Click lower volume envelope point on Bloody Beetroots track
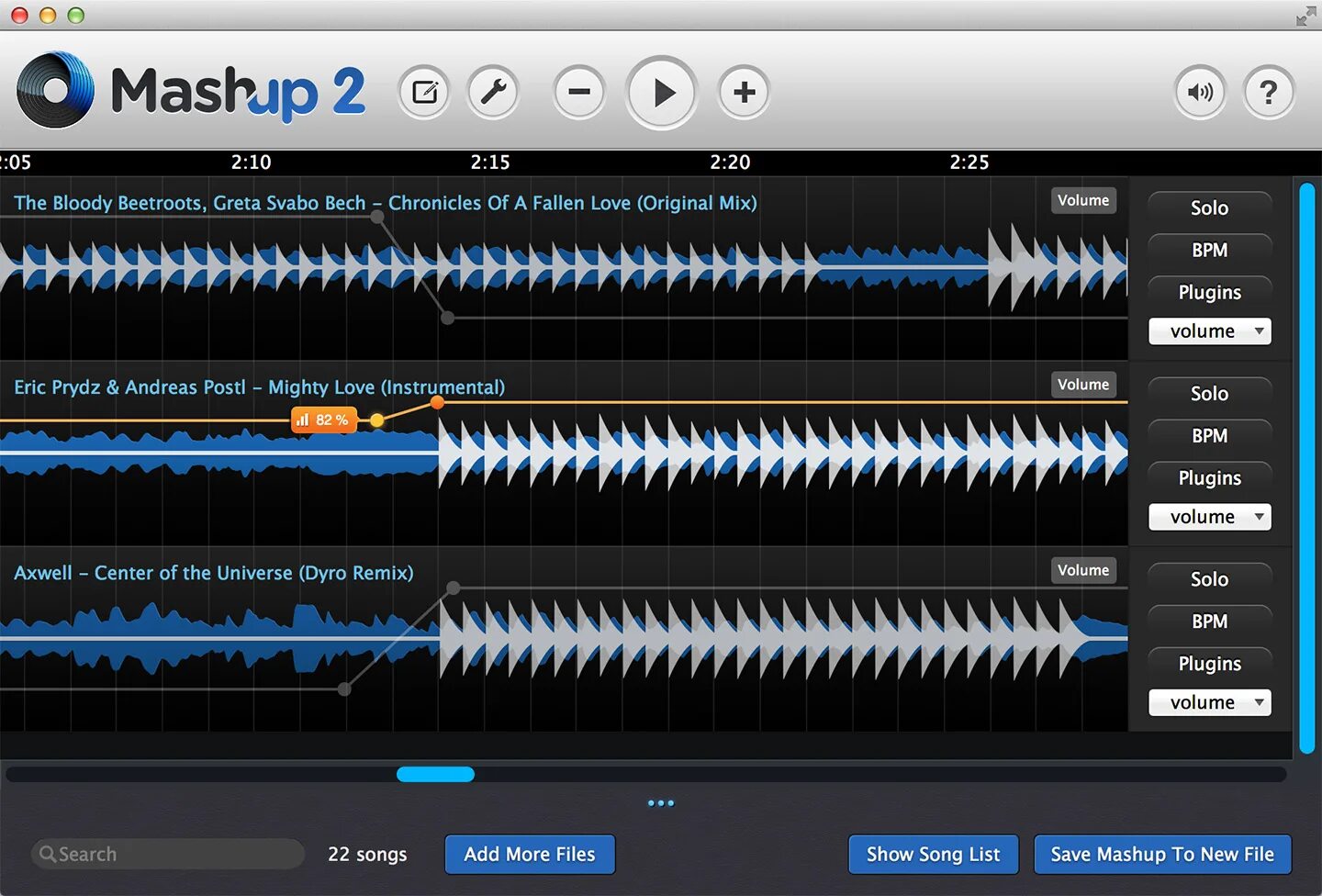1322x896 pixels. click(x=447, y=318)
